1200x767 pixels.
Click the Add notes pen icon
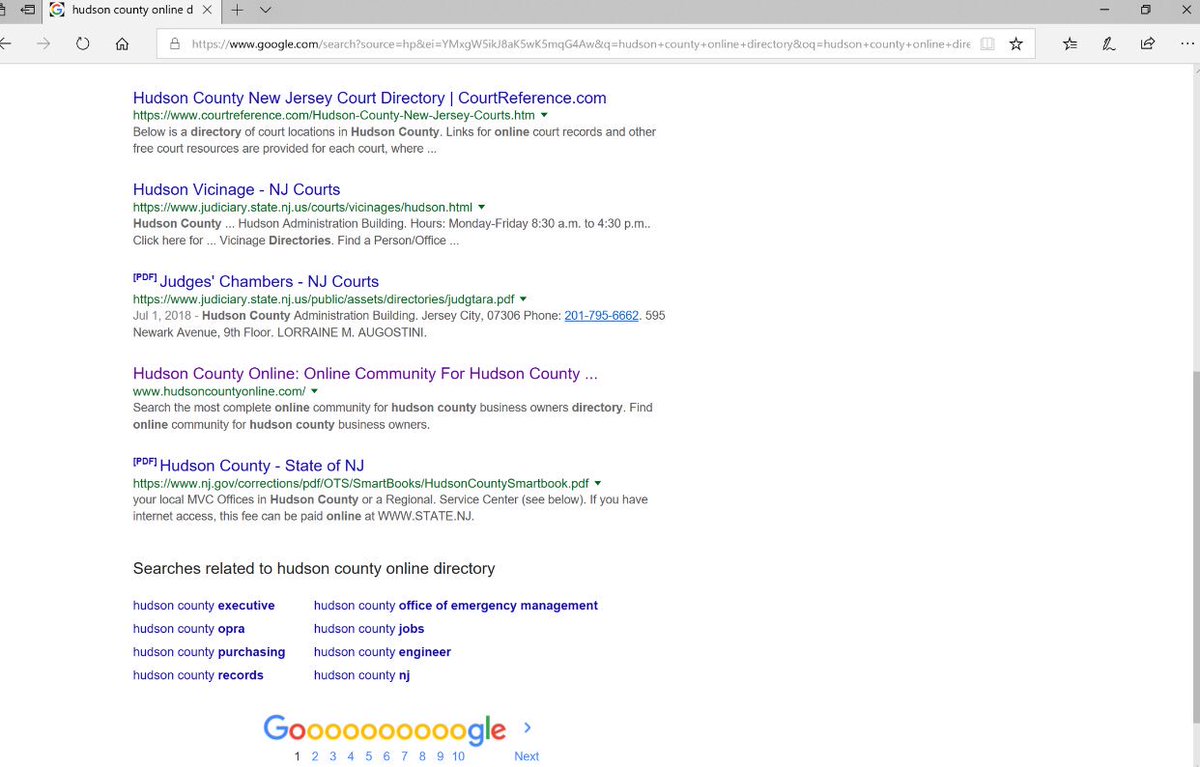pos(1108,44)
